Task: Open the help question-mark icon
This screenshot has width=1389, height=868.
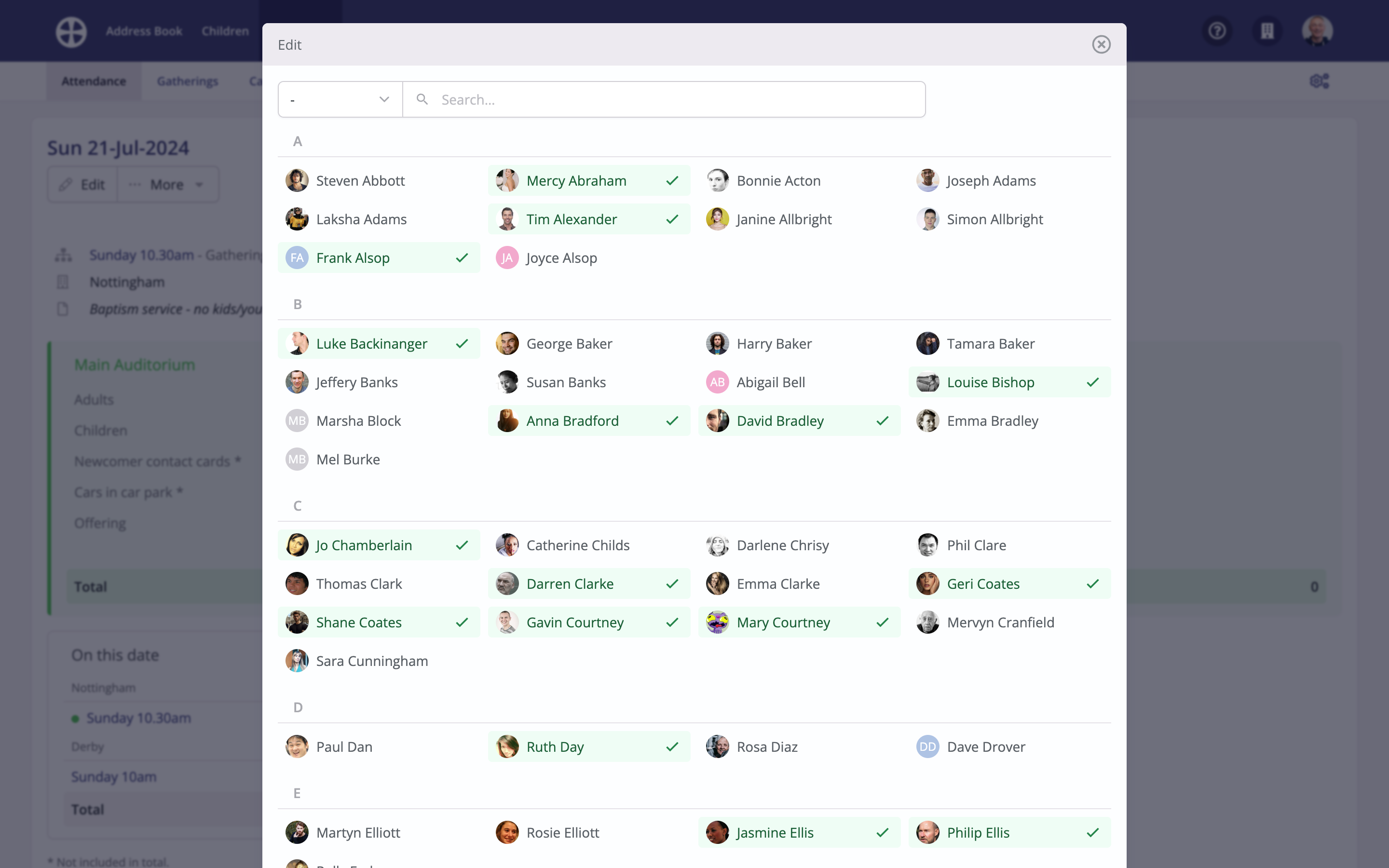Action: pos(1217,31)
